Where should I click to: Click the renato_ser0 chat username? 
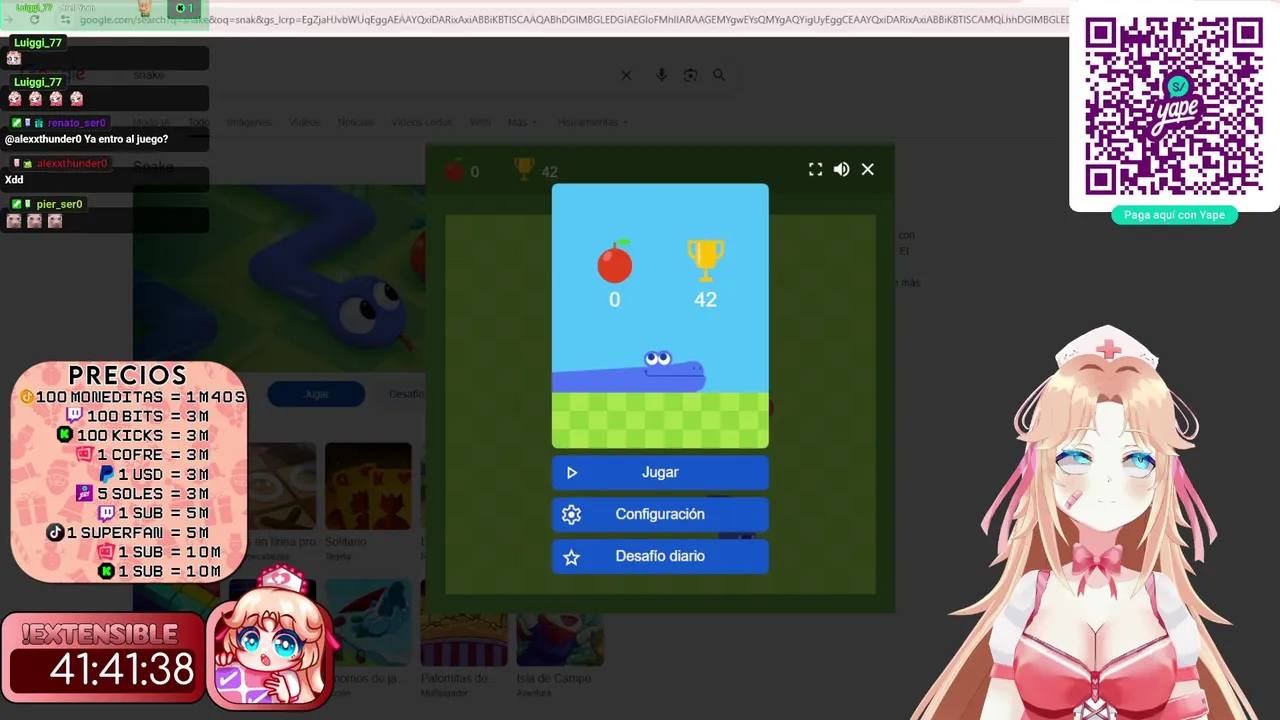pos(76,123)
